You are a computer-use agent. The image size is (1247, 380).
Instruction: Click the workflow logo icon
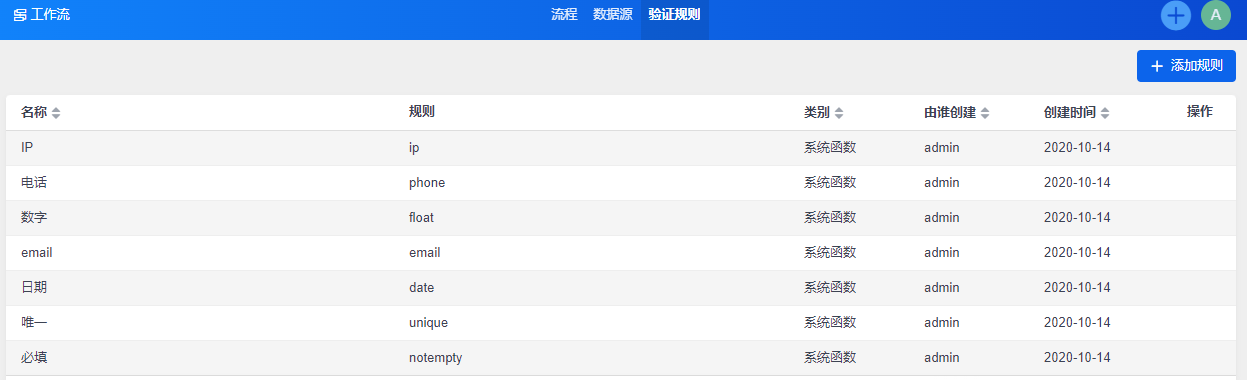(x=20, y=16)
